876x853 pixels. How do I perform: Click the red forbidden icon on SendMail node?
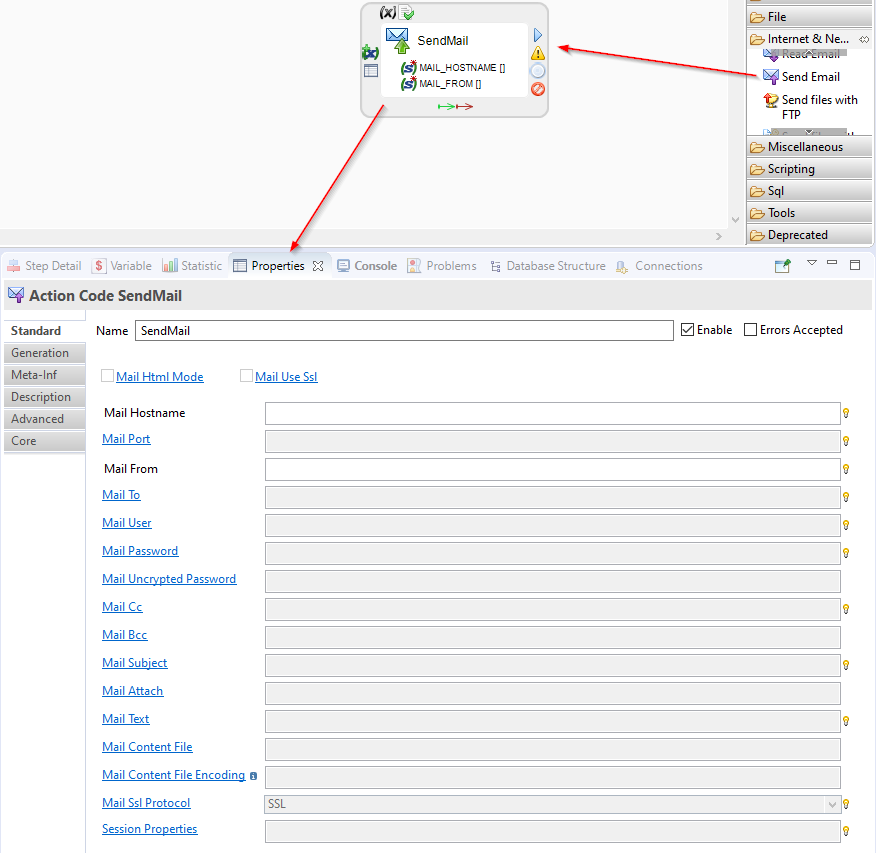click(x=538, y=89)
